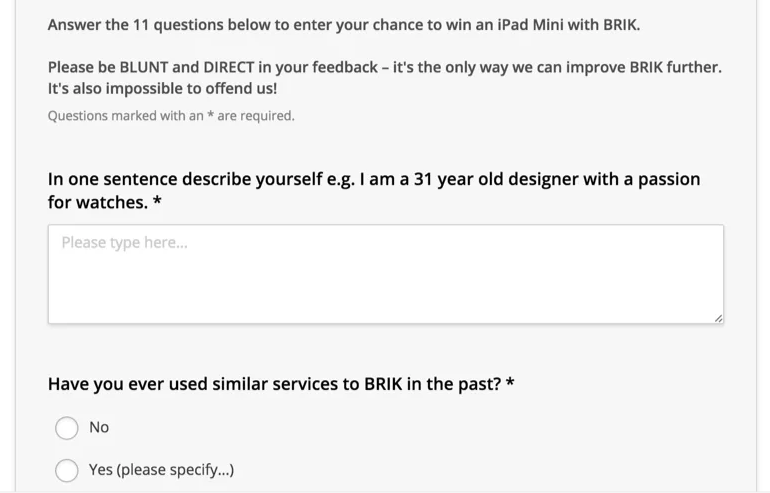
Task: Click the "It's also impossible to offend us!" line
Action: [162, 89]
